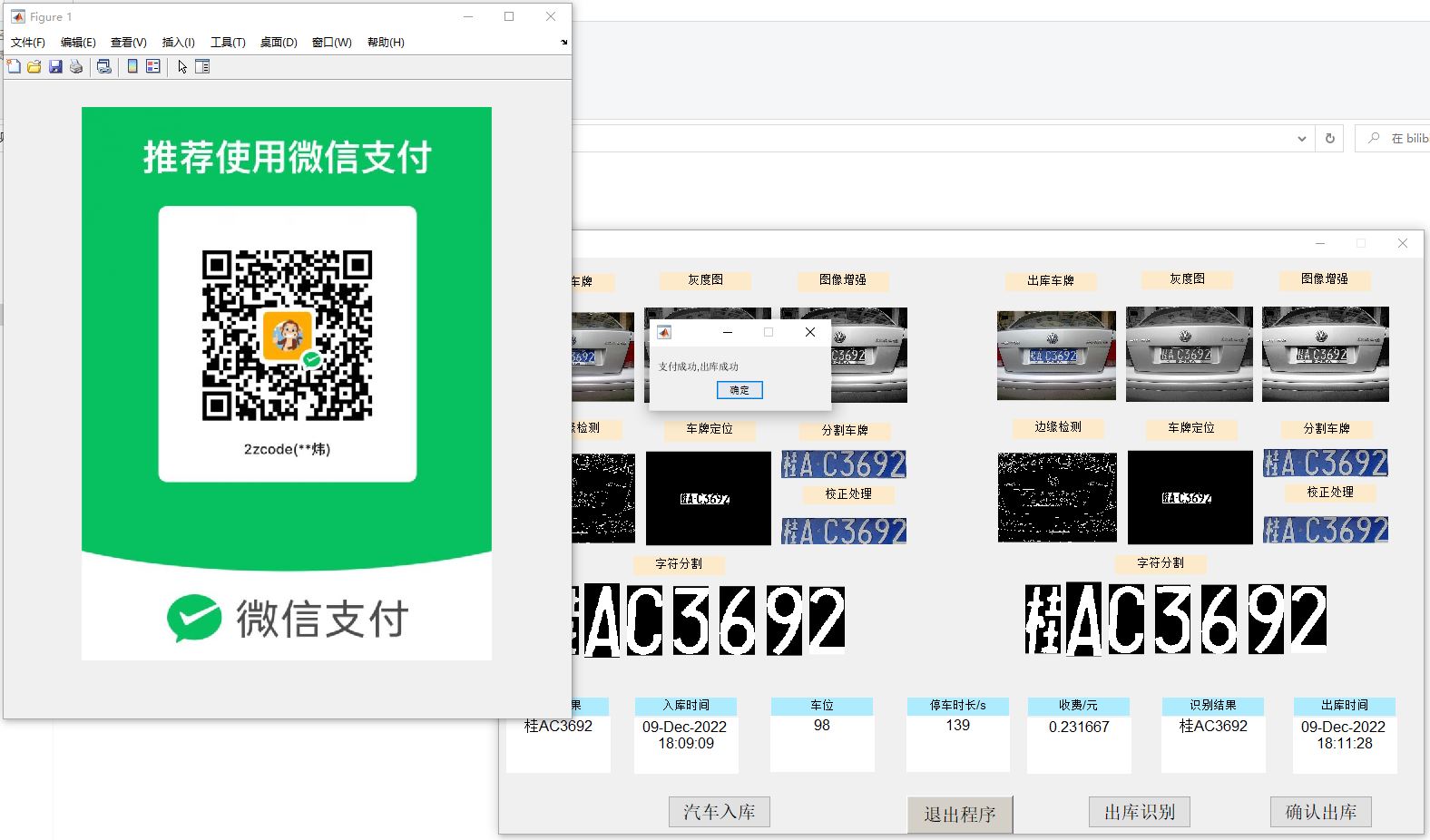Expand the Figure toolbar overflow arrow

click(563, 43)
